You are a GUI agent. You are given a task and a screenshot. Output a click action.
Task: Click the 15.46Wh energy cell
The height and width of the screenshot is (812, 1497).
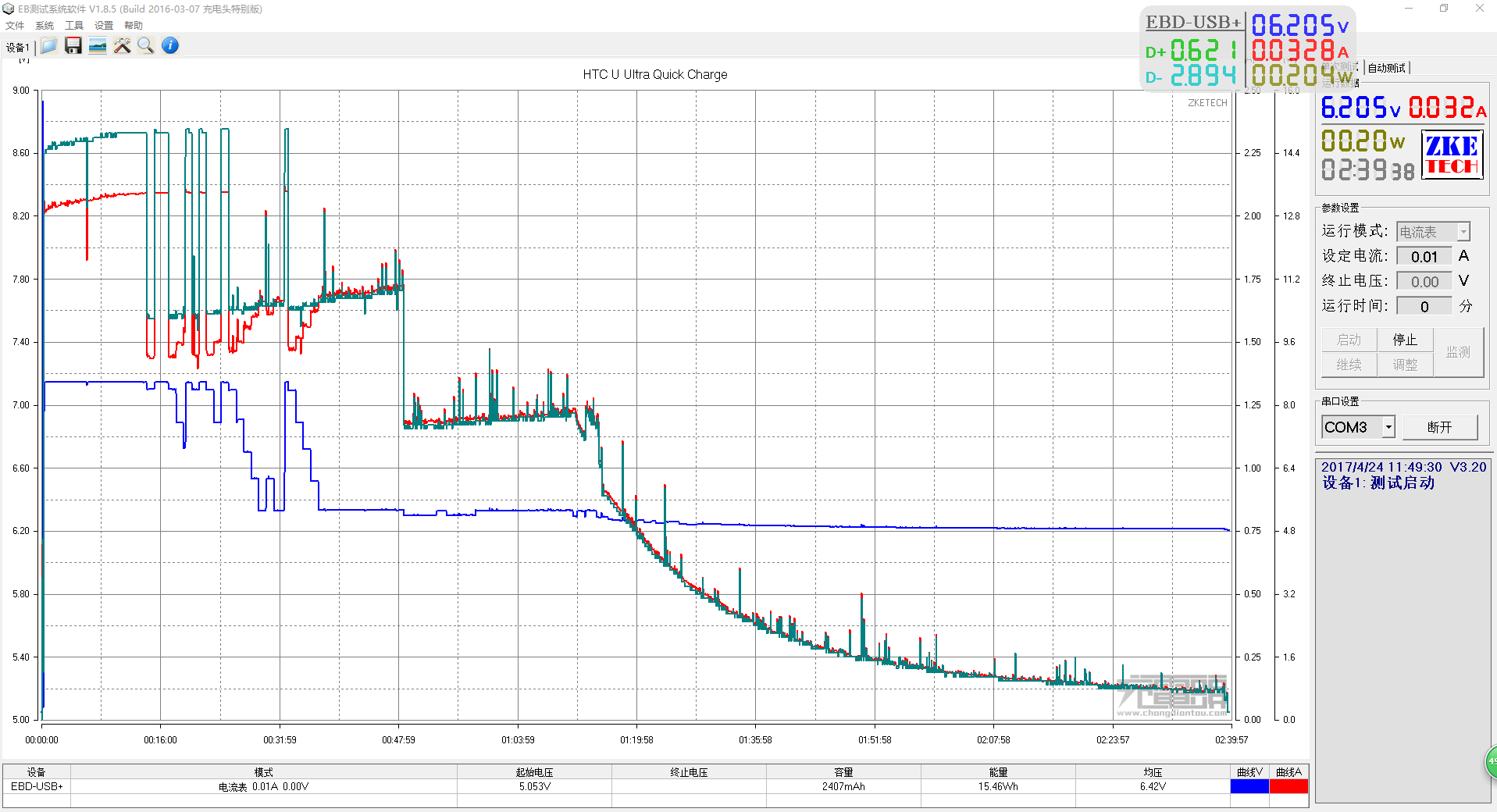[x=998, y=786]
